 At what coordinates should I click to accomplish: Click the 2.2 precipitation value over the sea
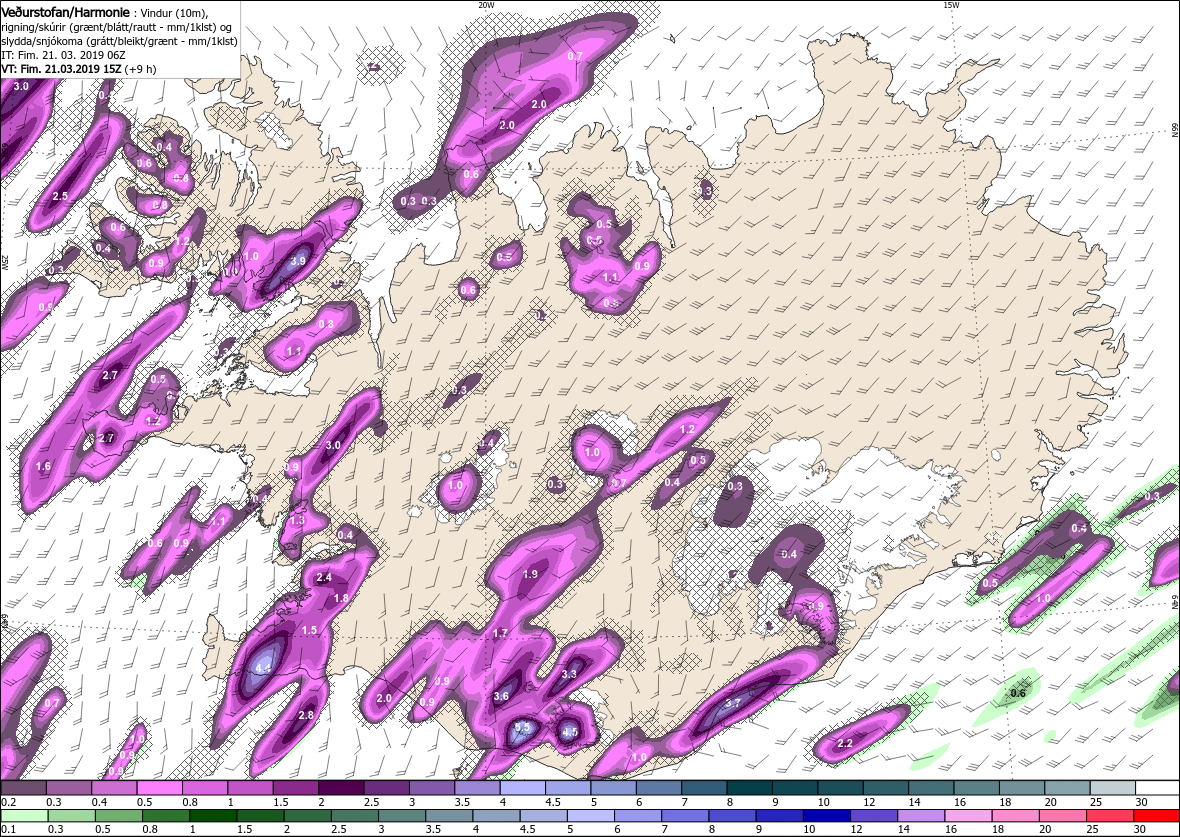click(845, 744)
